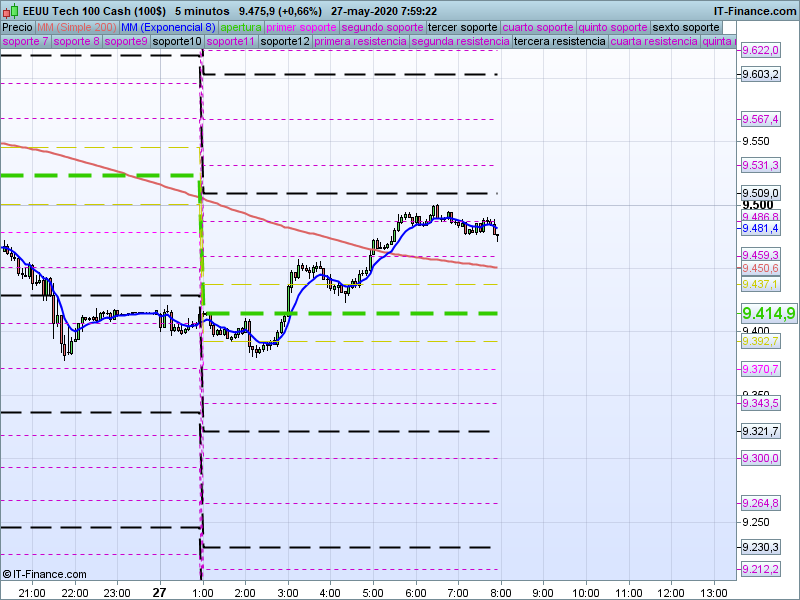Click the tercer soporte legend label
The height and width of the screenshot is (600, 800).
462,27
